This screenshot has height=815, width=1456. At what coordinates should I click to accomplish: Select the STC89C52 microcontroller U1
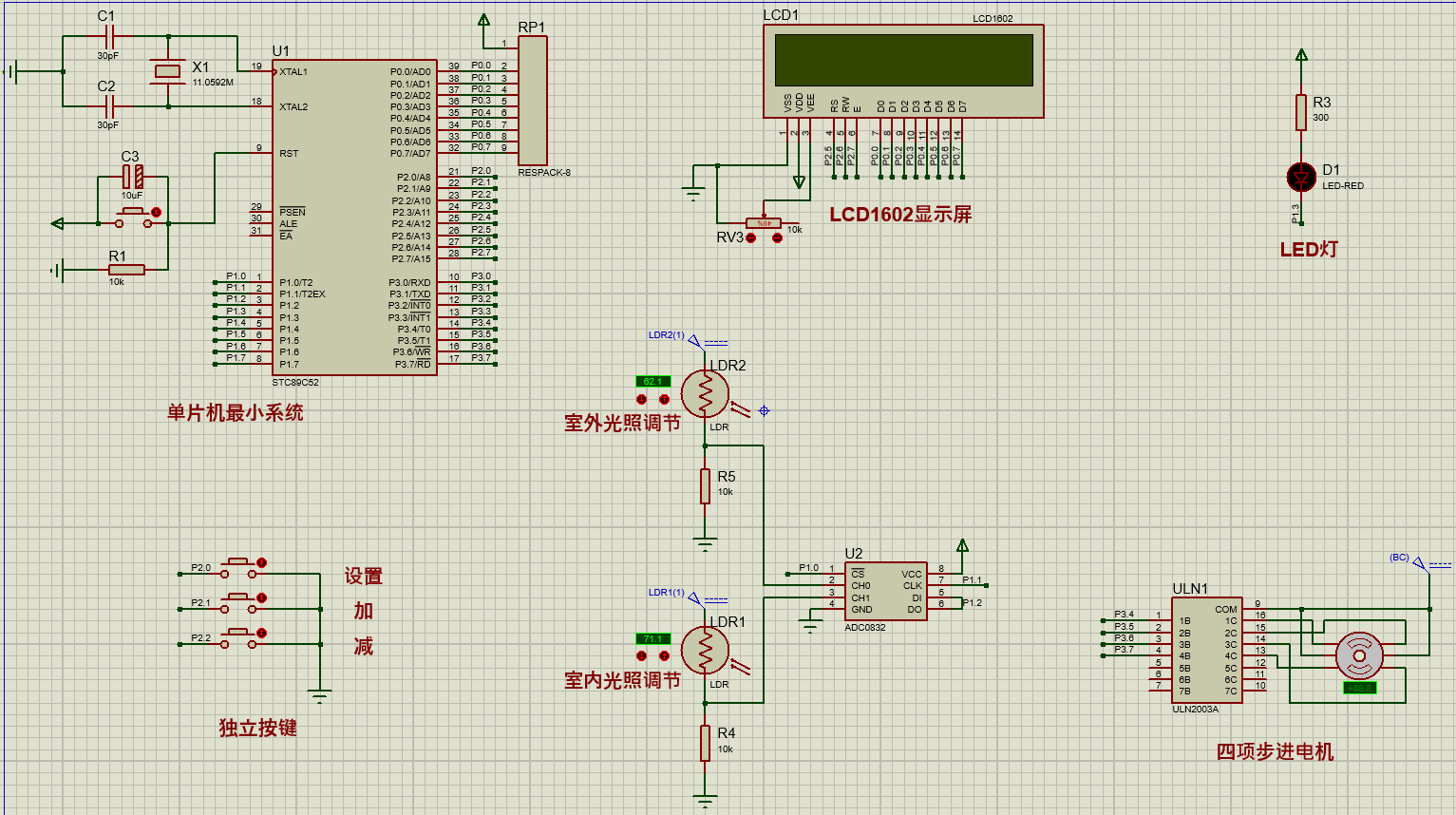(x=353, y=217)
